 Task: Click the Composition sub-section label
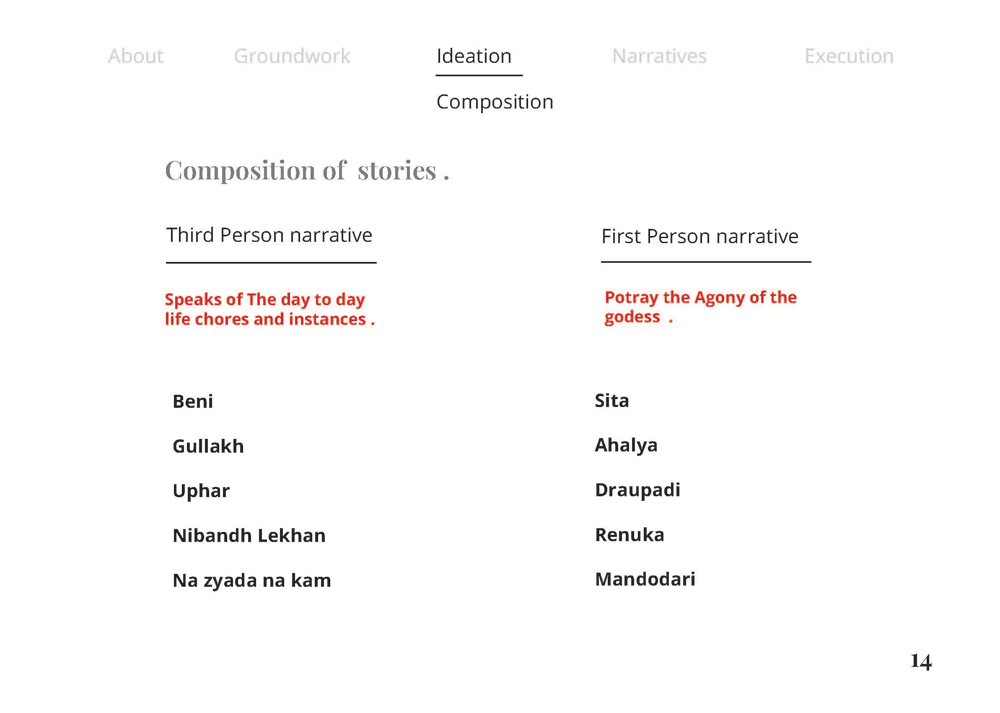click(494, 102)
